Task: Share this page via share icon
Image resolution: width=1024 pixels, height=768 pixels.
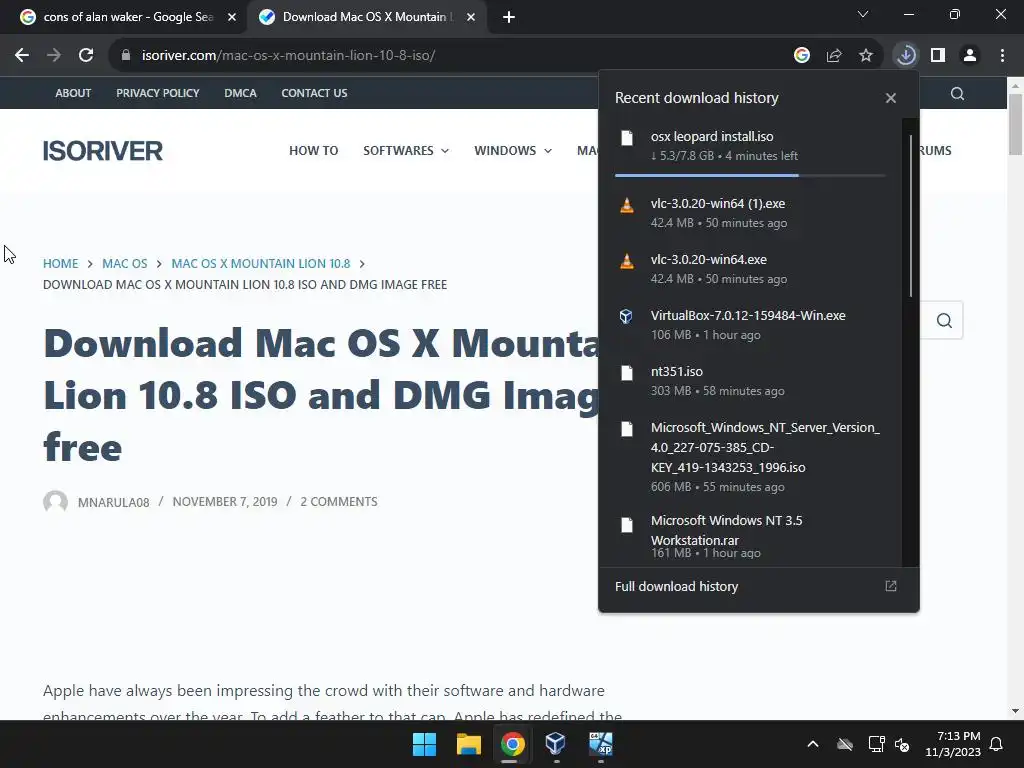Action: pyautogui.click(x=834, y=56)
